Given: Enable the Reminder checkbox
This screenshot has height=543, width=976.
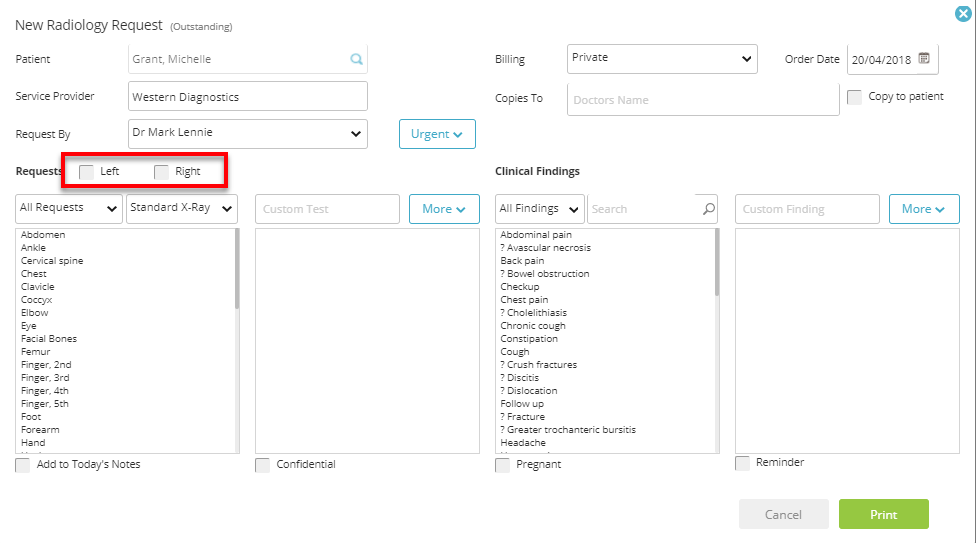Looking at the screenshot, I should [743, 463].
